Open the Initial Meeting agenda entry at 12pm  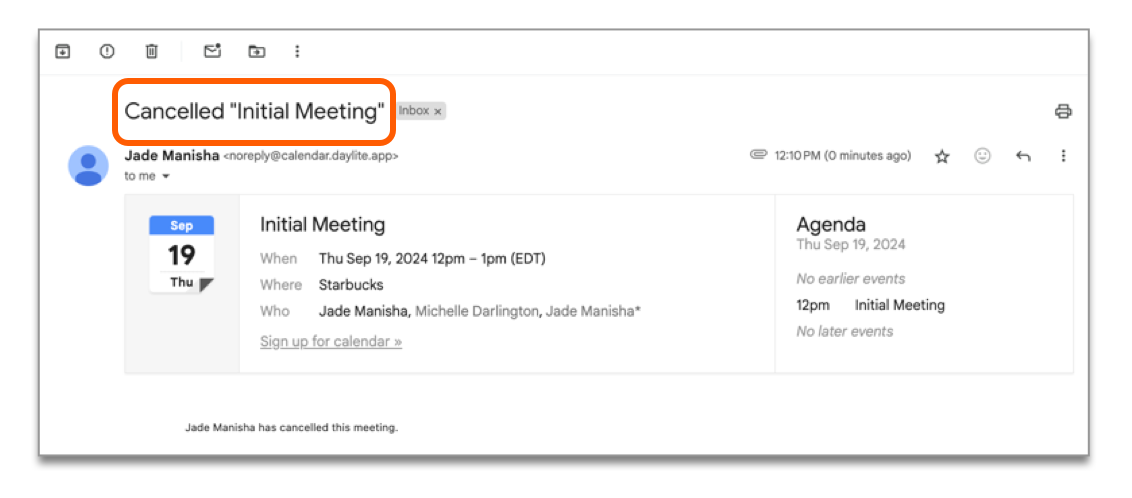[899, 305]
